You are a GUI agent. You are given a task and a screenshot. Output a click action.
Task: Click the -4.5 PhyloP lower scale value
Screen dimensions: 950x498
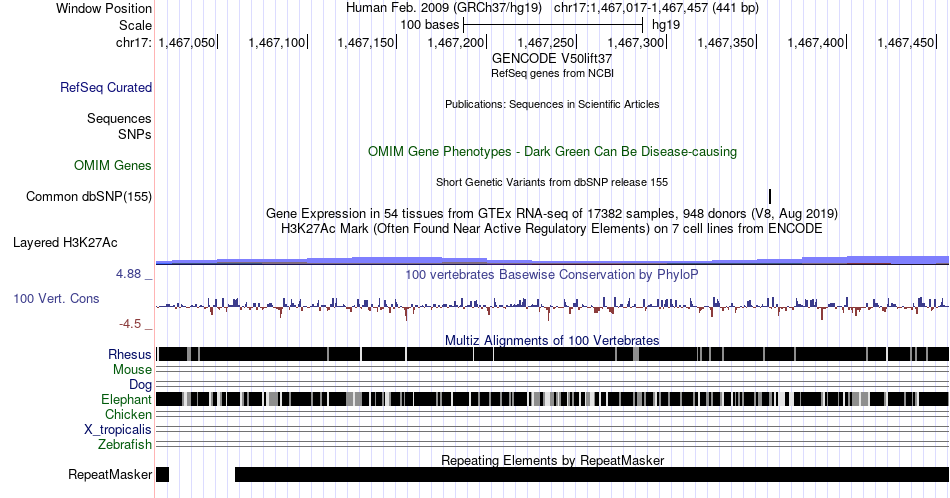(130, 324)
